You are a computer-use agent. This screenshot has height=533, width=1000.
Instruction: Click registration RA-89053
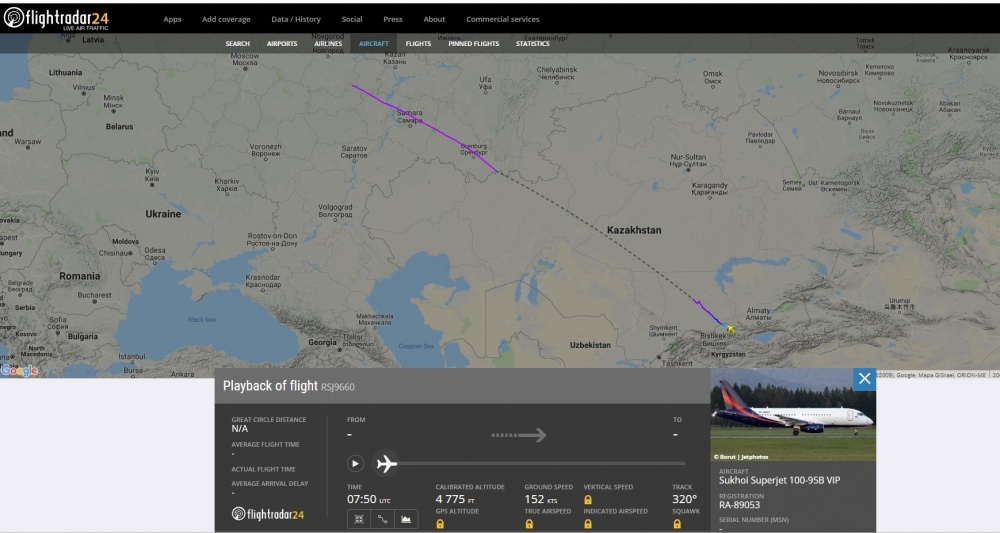pos(739,505)
